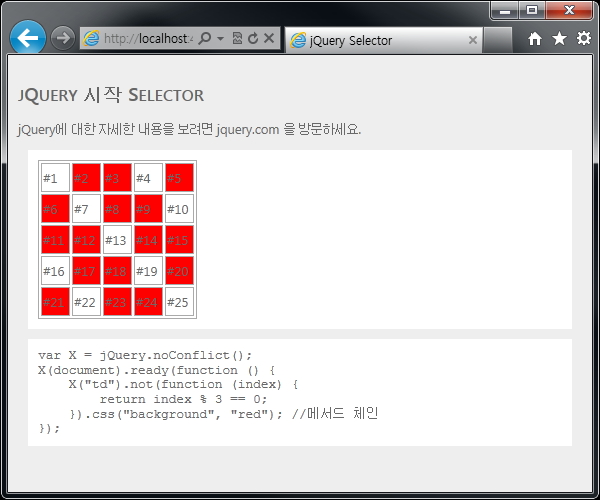600x500 pixels.
Task: Click red cell #17
Action: click(x=86, y=270)
